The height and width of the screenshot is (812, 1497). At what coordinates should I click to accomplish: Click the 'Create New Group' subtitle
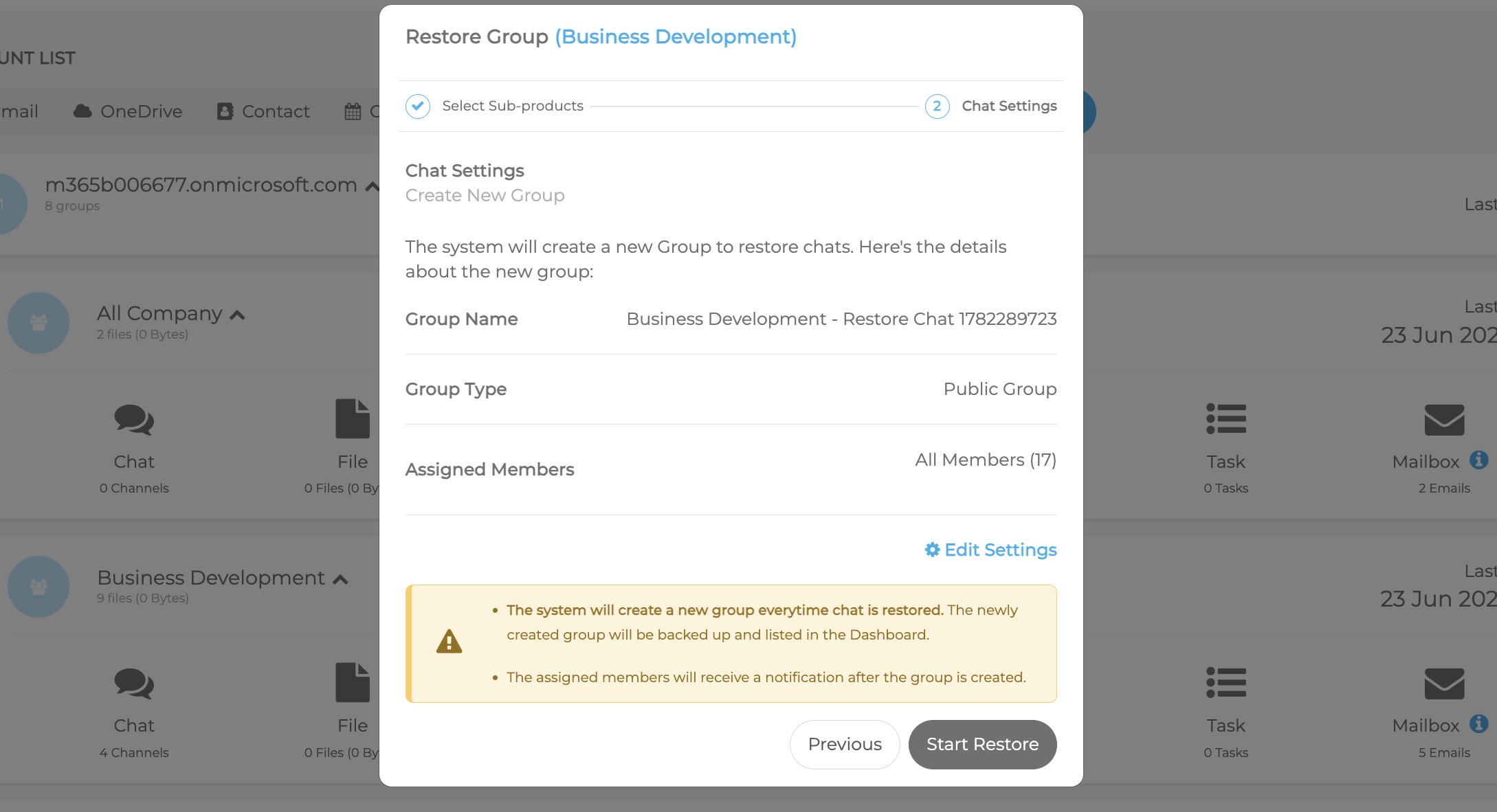coord(485,195)
